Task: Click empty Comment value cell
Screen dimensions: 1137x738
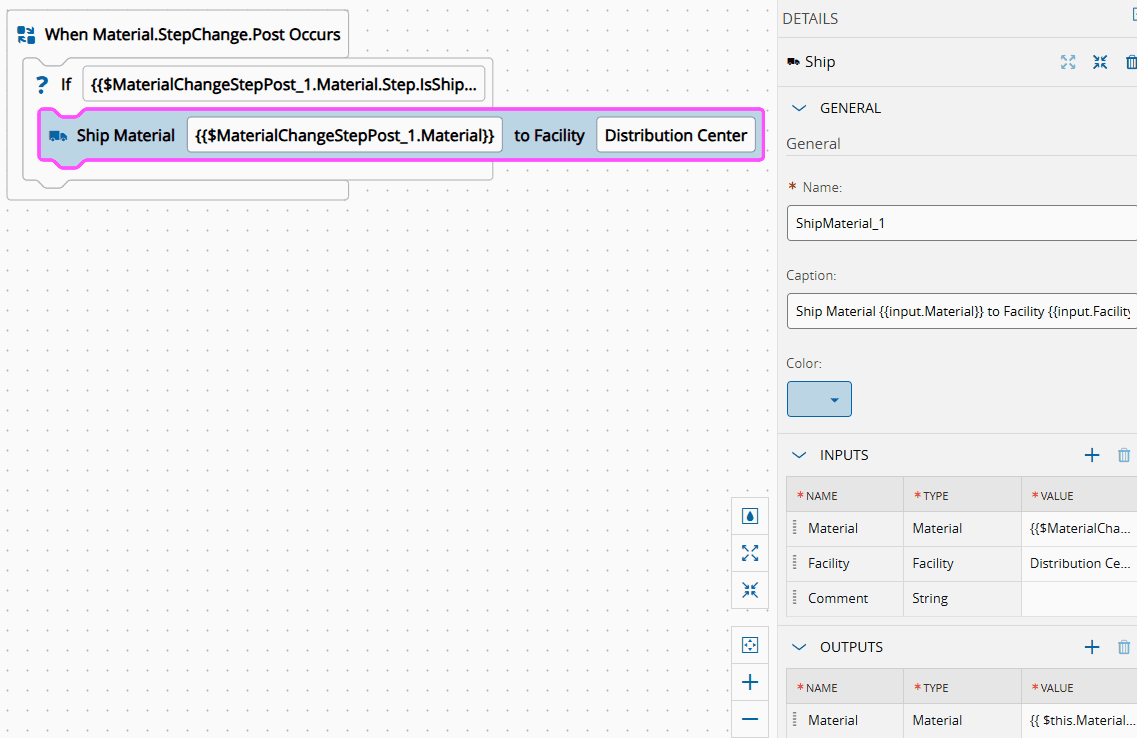Action: pyautogui.click(x=1080, y=598)
